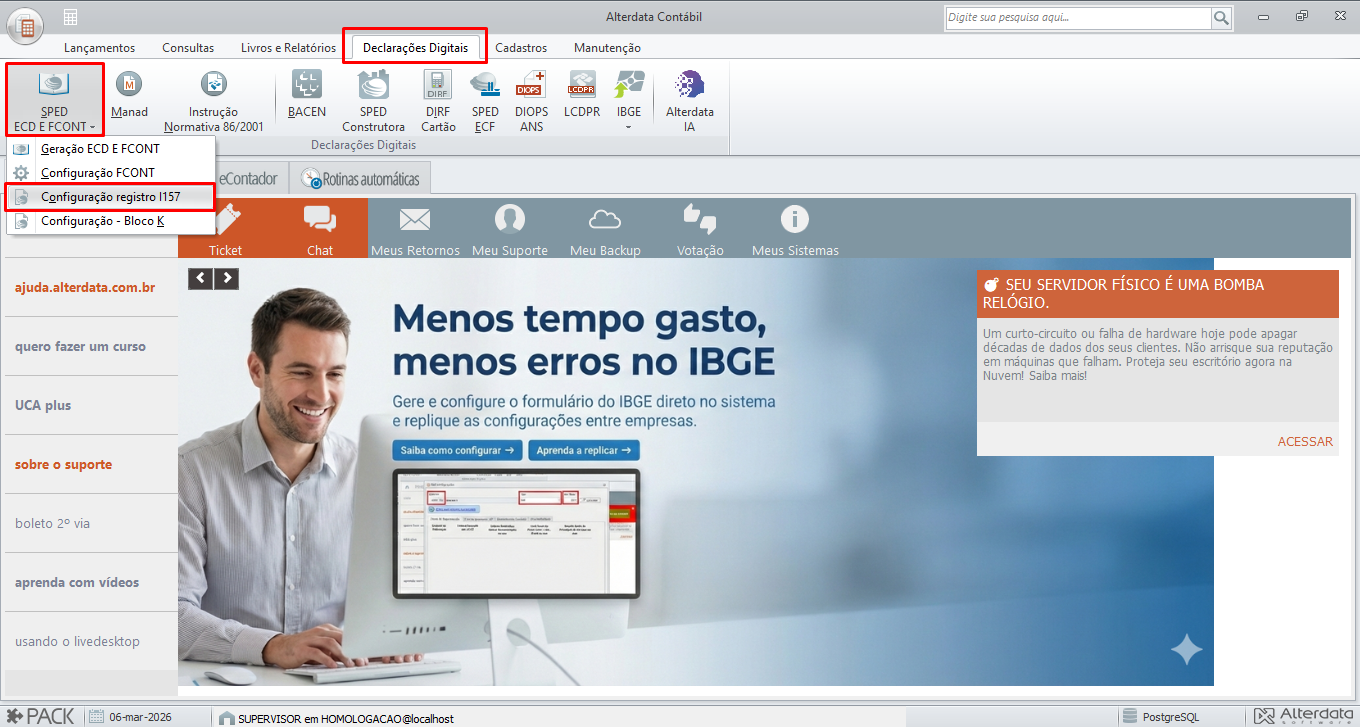Switch to the eContador tab
Screen dimensions: 1360x727
[x=250, y=179]
